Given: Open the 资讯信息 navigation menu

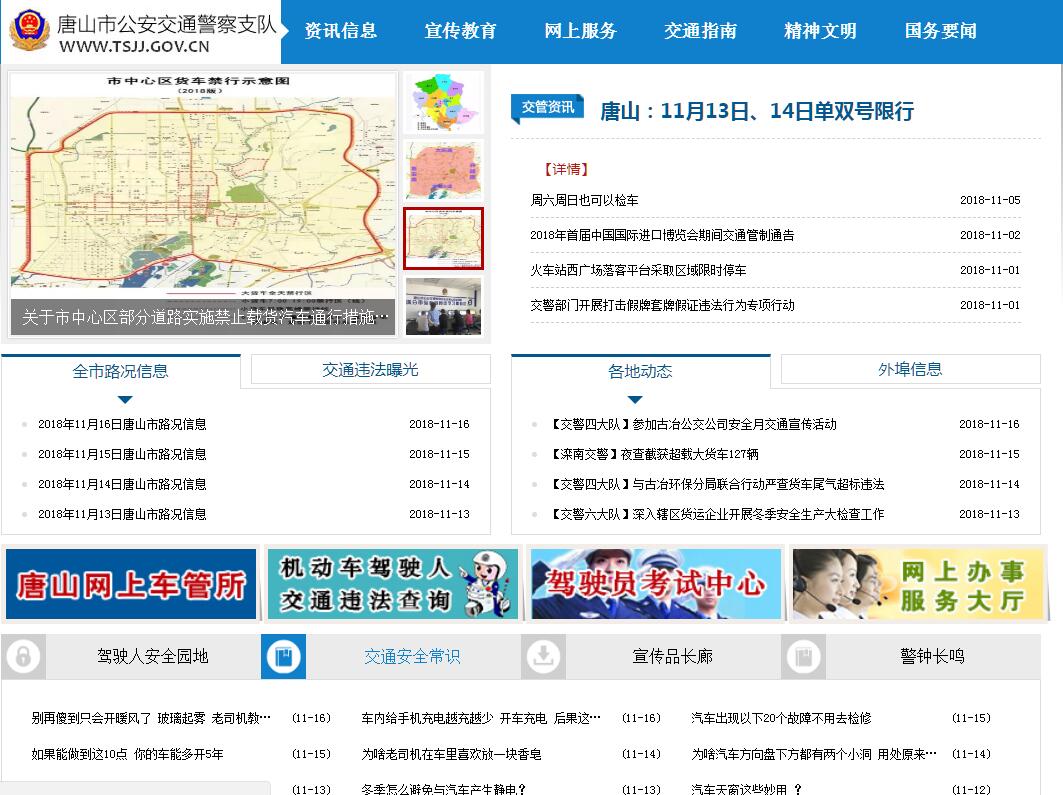Looking at the screenshot, I should click(x=340, y=31).
